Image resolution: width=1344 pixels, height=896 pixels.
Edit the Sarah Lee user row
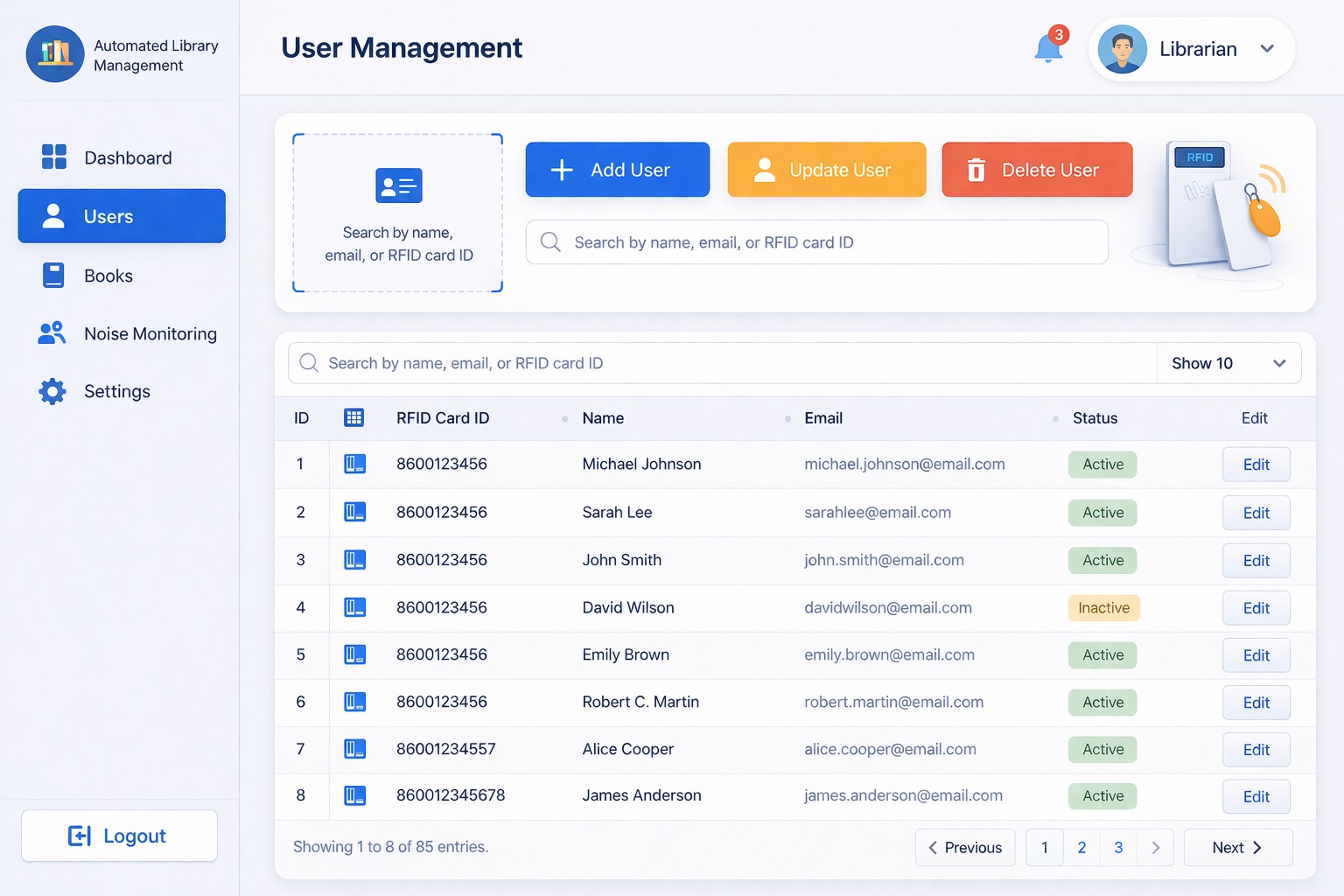click(1256, 513)
